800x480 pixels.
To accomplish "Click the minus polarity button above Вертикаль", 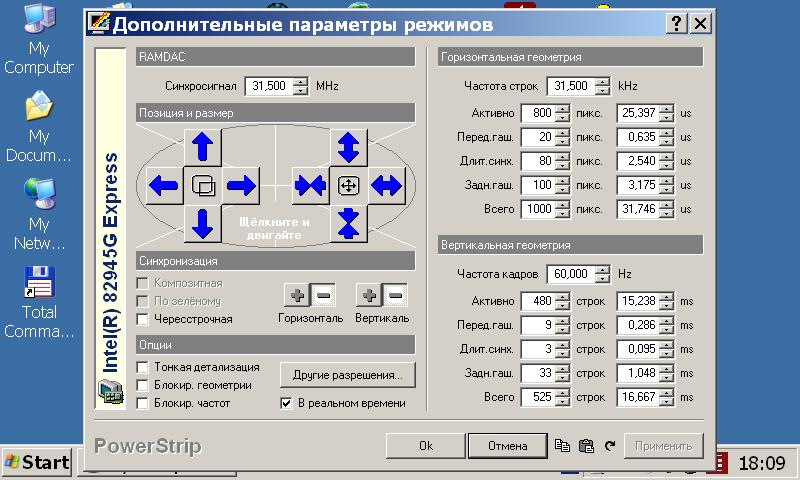I will point(395,295).
